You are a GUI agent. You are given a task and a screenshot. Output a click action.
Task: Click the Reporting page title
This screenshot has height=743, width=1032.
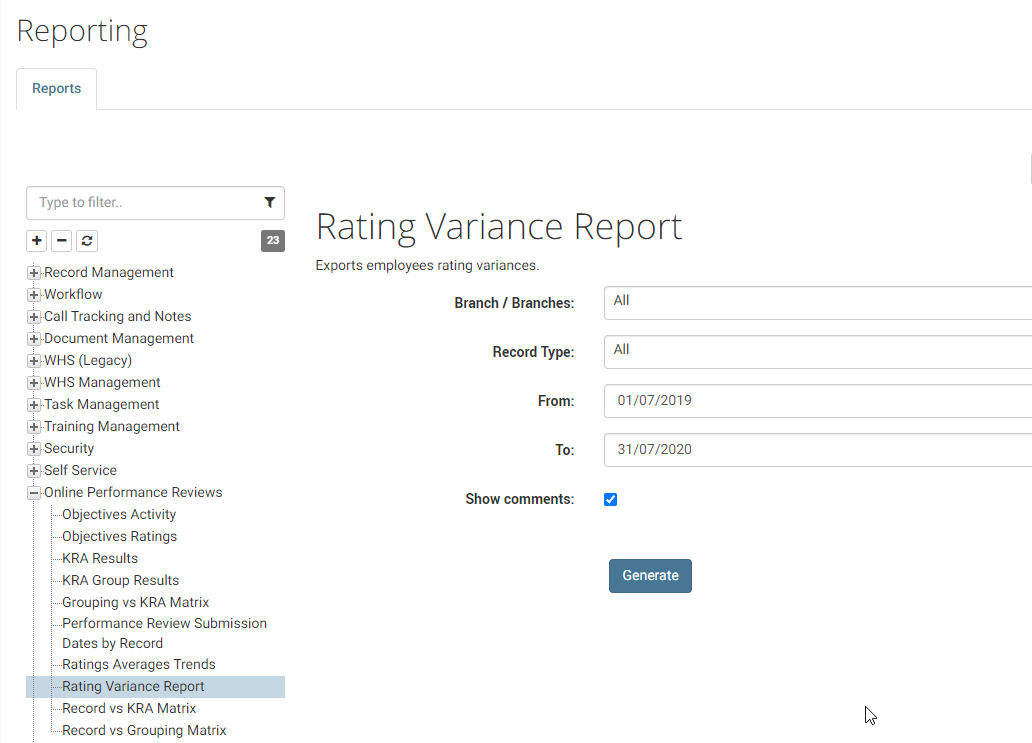82,32
